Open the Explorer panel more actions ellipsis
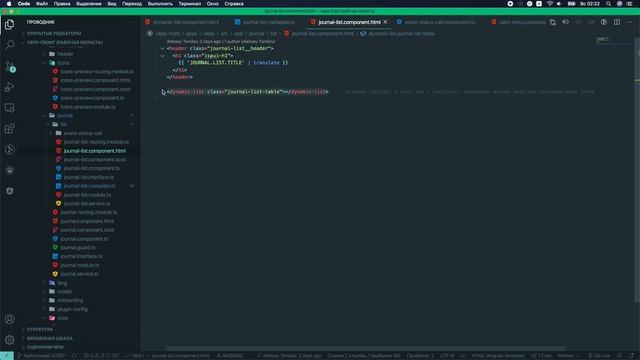Viewport: 640px width, 360px height. 129,22
